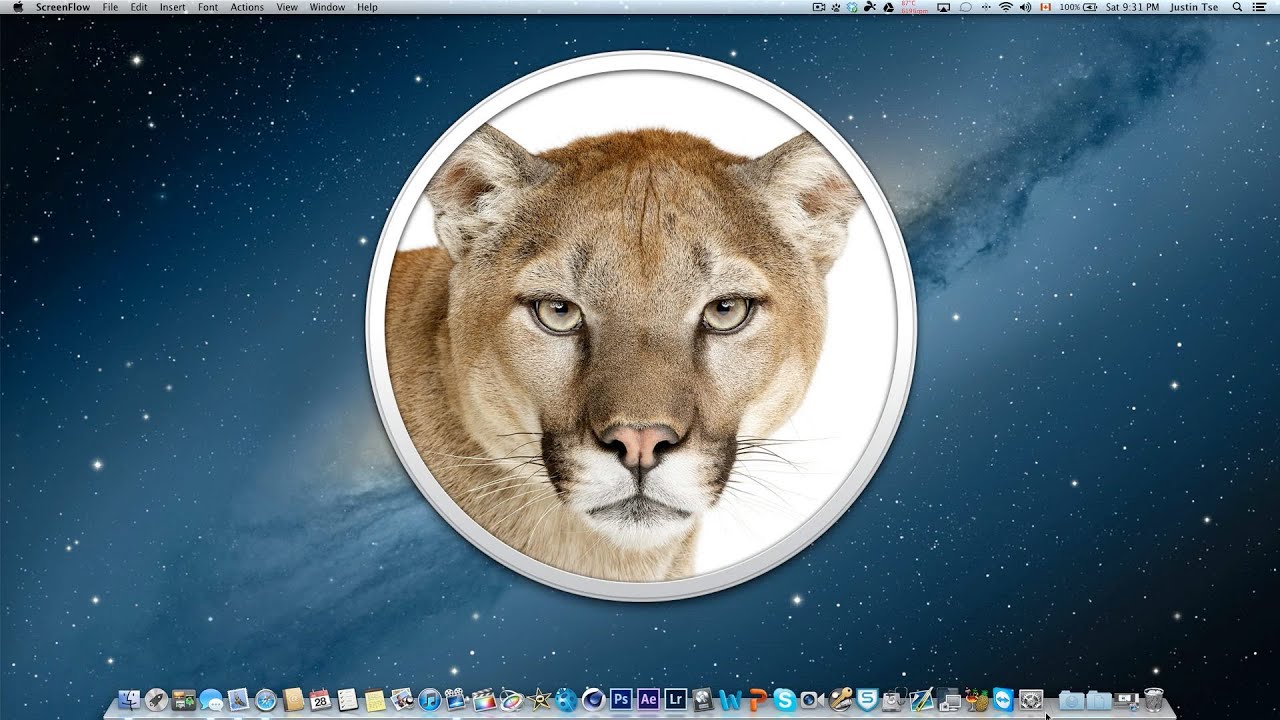The height and width of the screenshot is (720, 1280).
Task: Click the Wi-Fi status icon
Action: [x=1005, y=7]
